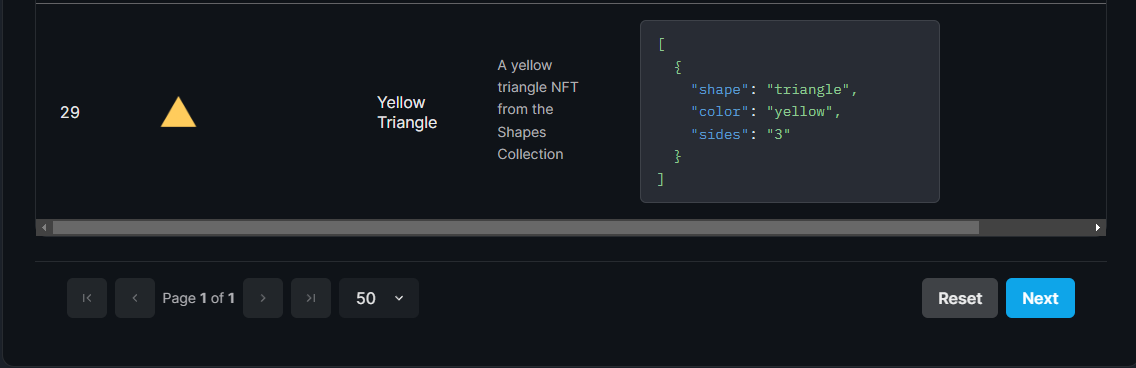1136x368 pixels.
Task: Click the "sides": "3" JSON line
Action: point(740,134)
